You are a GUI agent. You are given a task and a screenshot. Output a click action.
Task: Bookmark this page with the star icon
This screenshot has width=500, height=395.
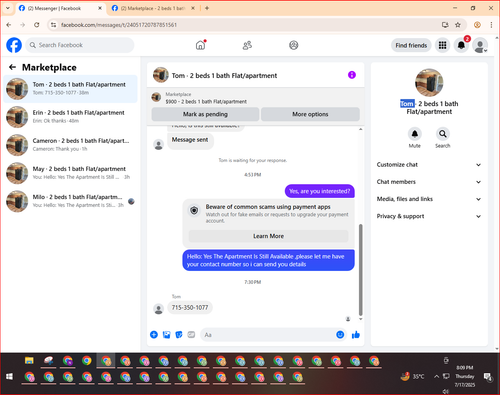tap(458, 25)
